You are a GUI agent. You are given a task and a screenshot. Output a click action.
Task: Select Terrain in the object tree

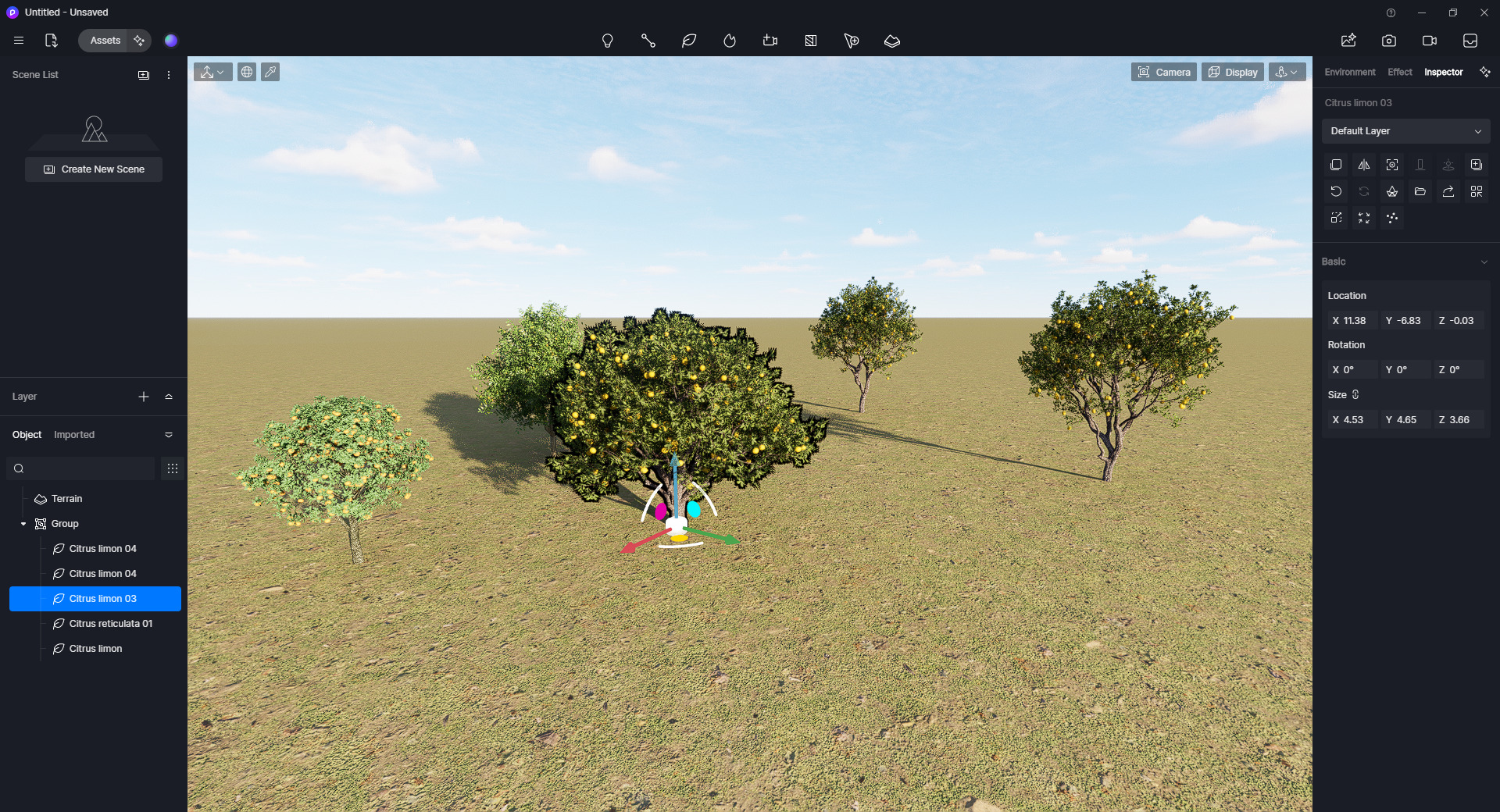66,499
